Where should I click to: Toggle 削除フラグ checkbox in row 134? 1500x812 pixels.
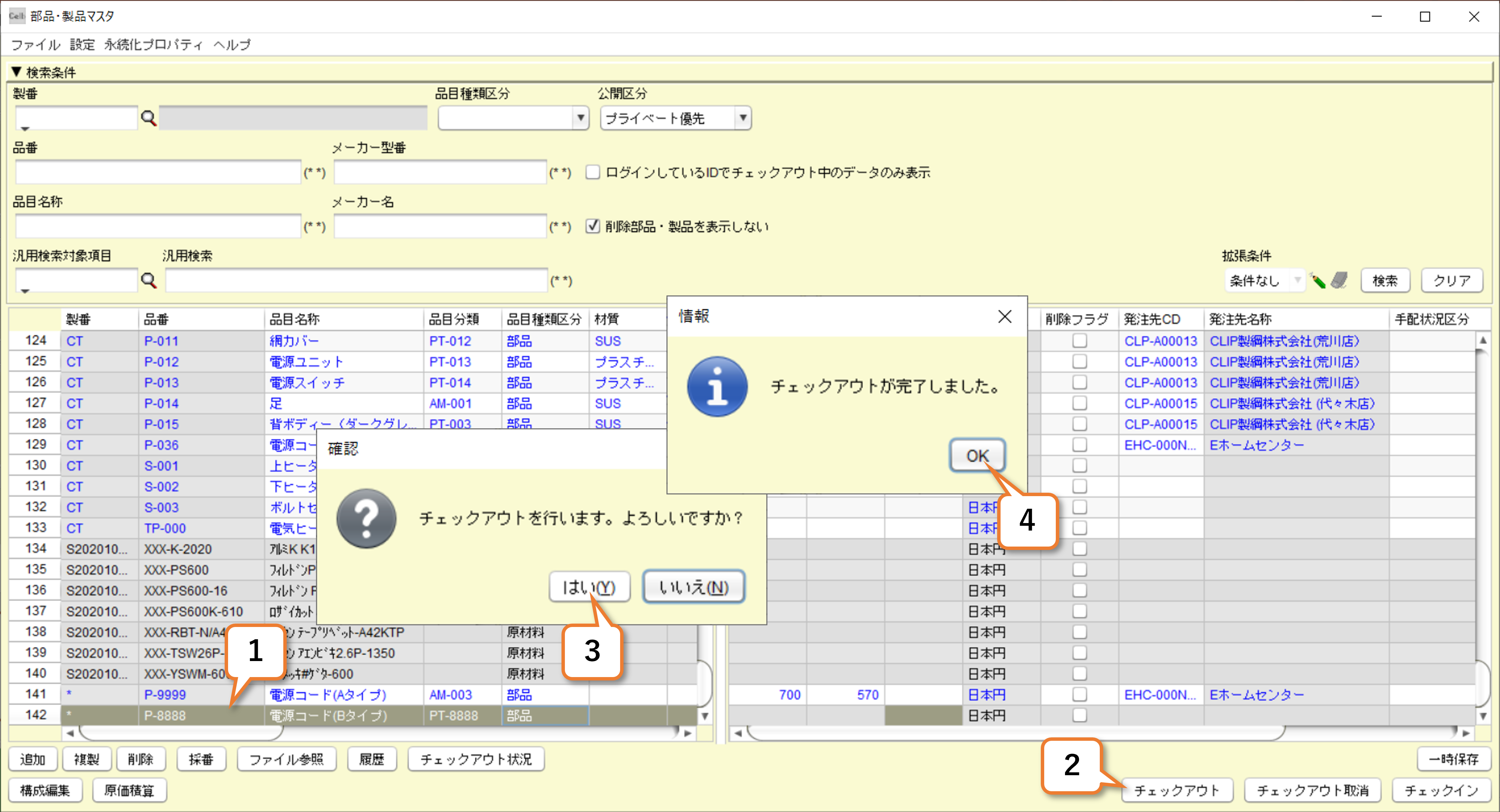click(1080, 549)
